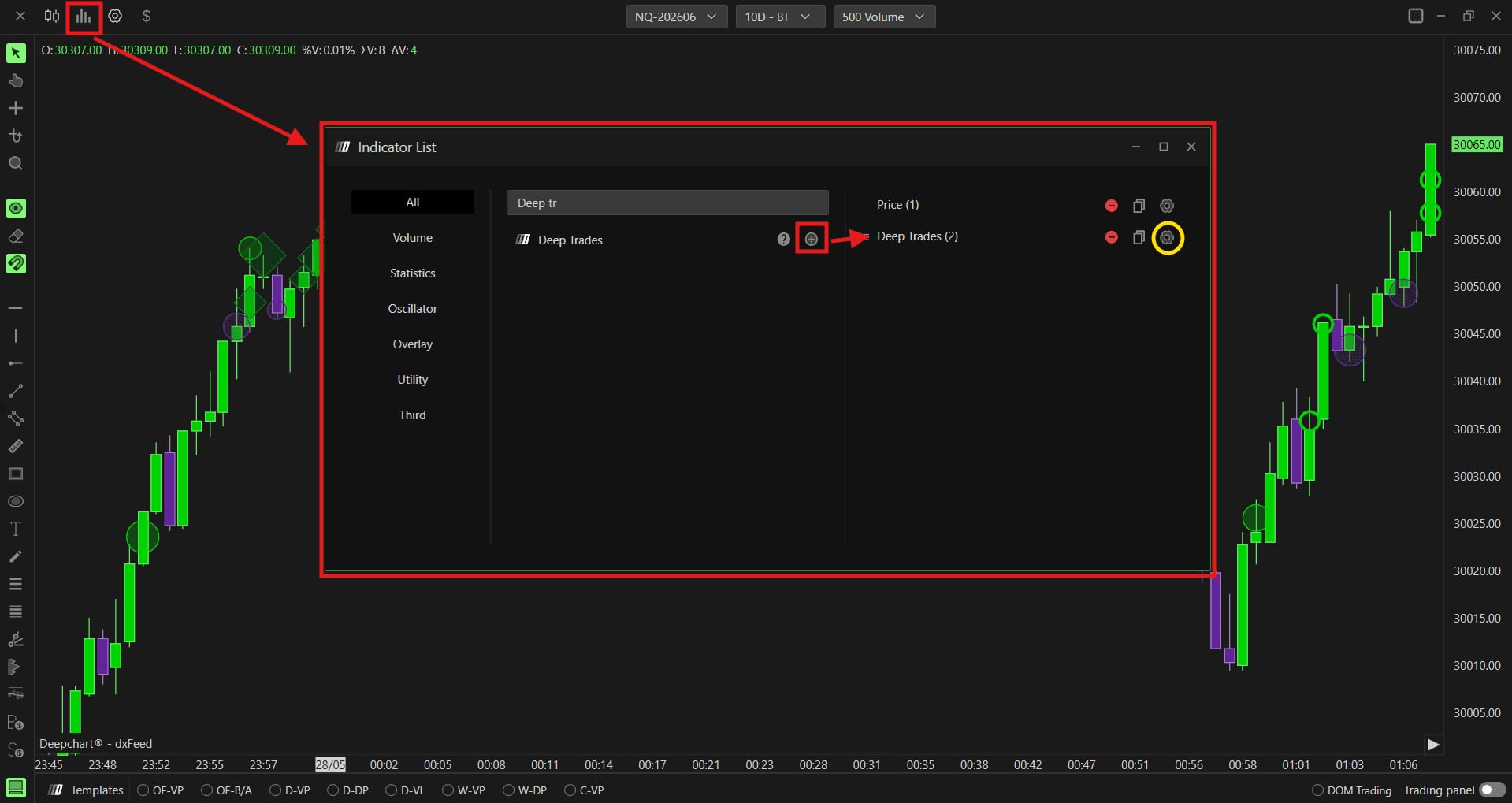Screen dimensions: 1512x803
Task: Toggle drawings visibility eye icon
Action: [16, 208]
